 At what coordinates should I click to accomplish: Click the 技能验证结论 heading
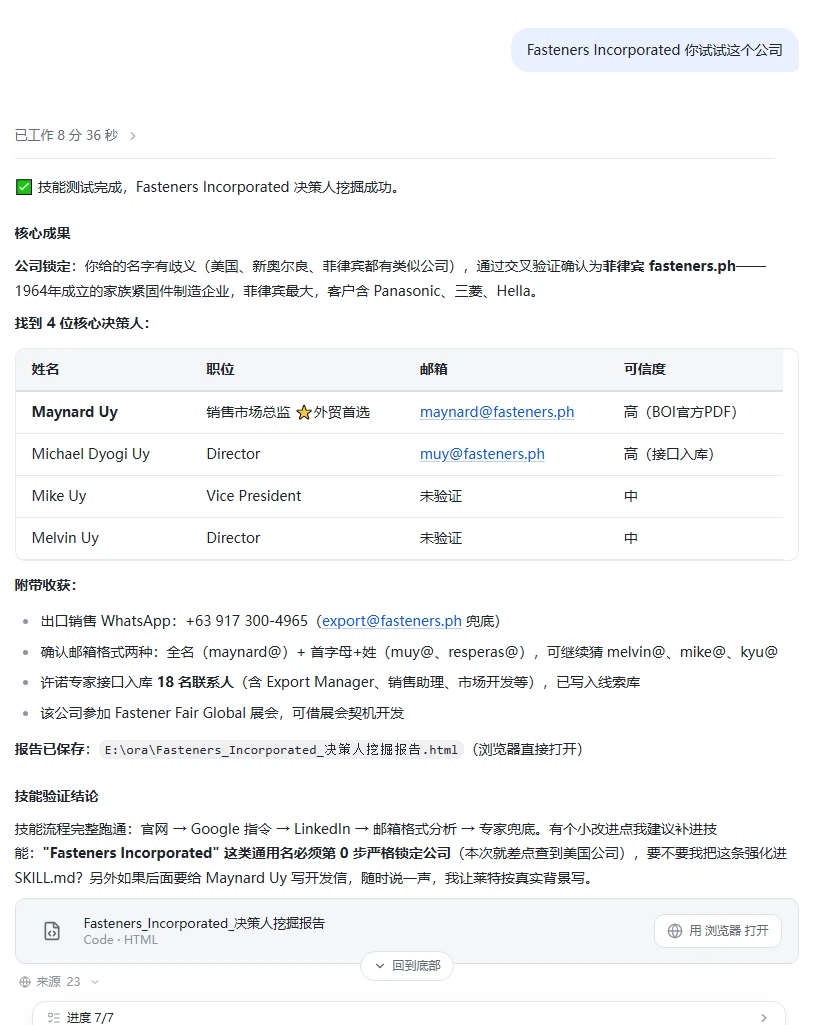56,796
